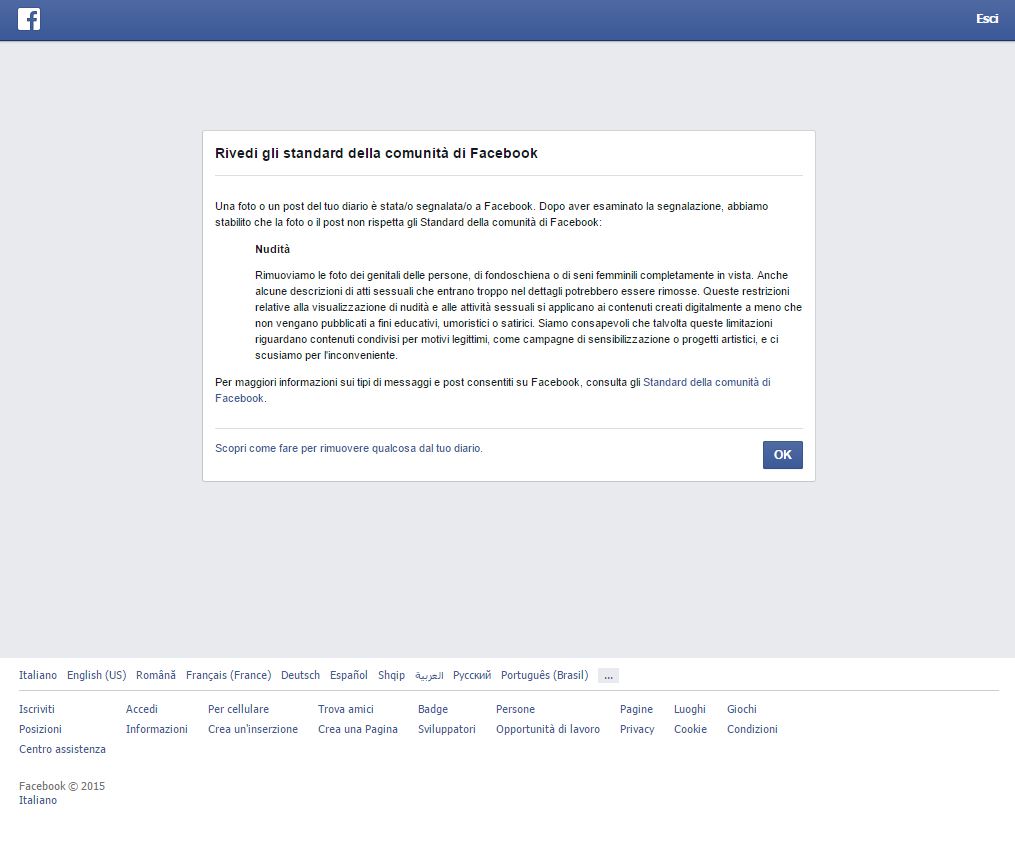The width and height of the screenshot is (1015, 841).
Task: Open Accedi footer link
Action: (142, 709)
